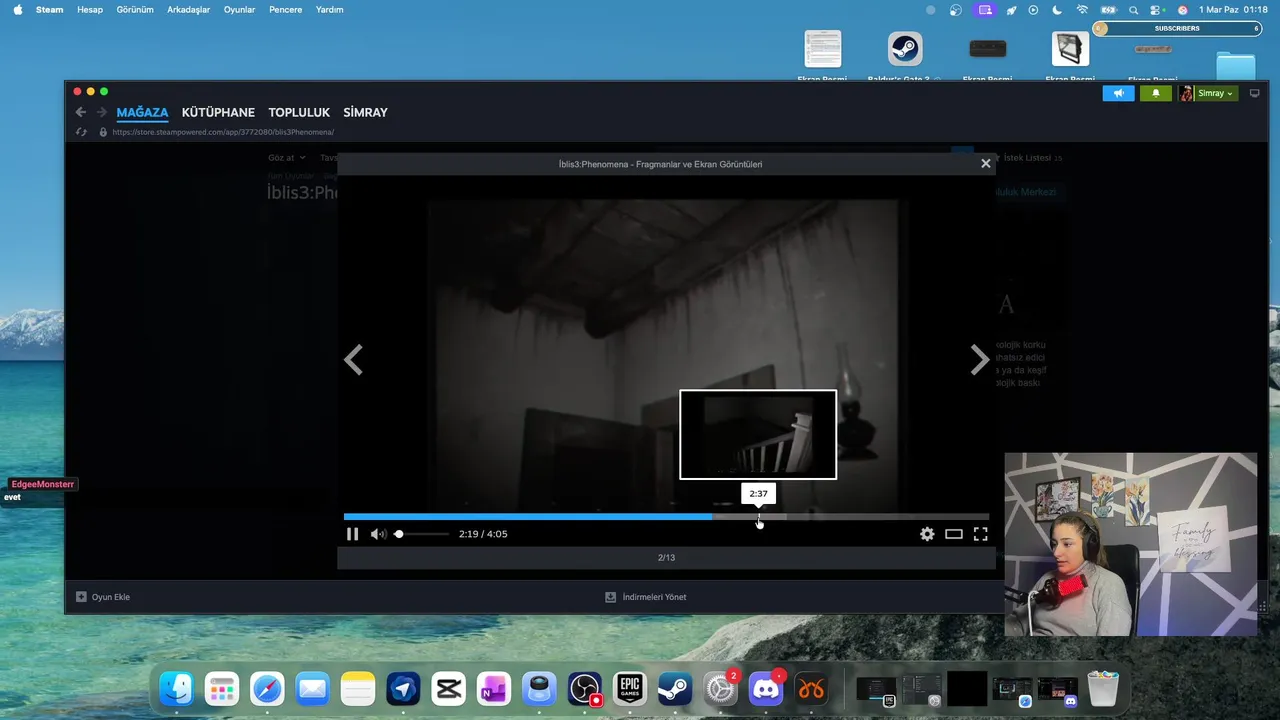Screen dimensions: 1280x720
Task: Open Finder from the Dock
Action: click(x=176, y=689)
